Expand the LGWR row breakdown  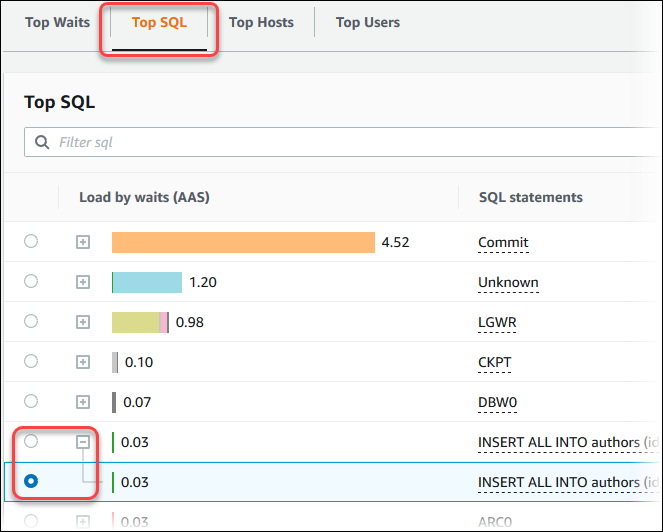click(x=84, y=322)
